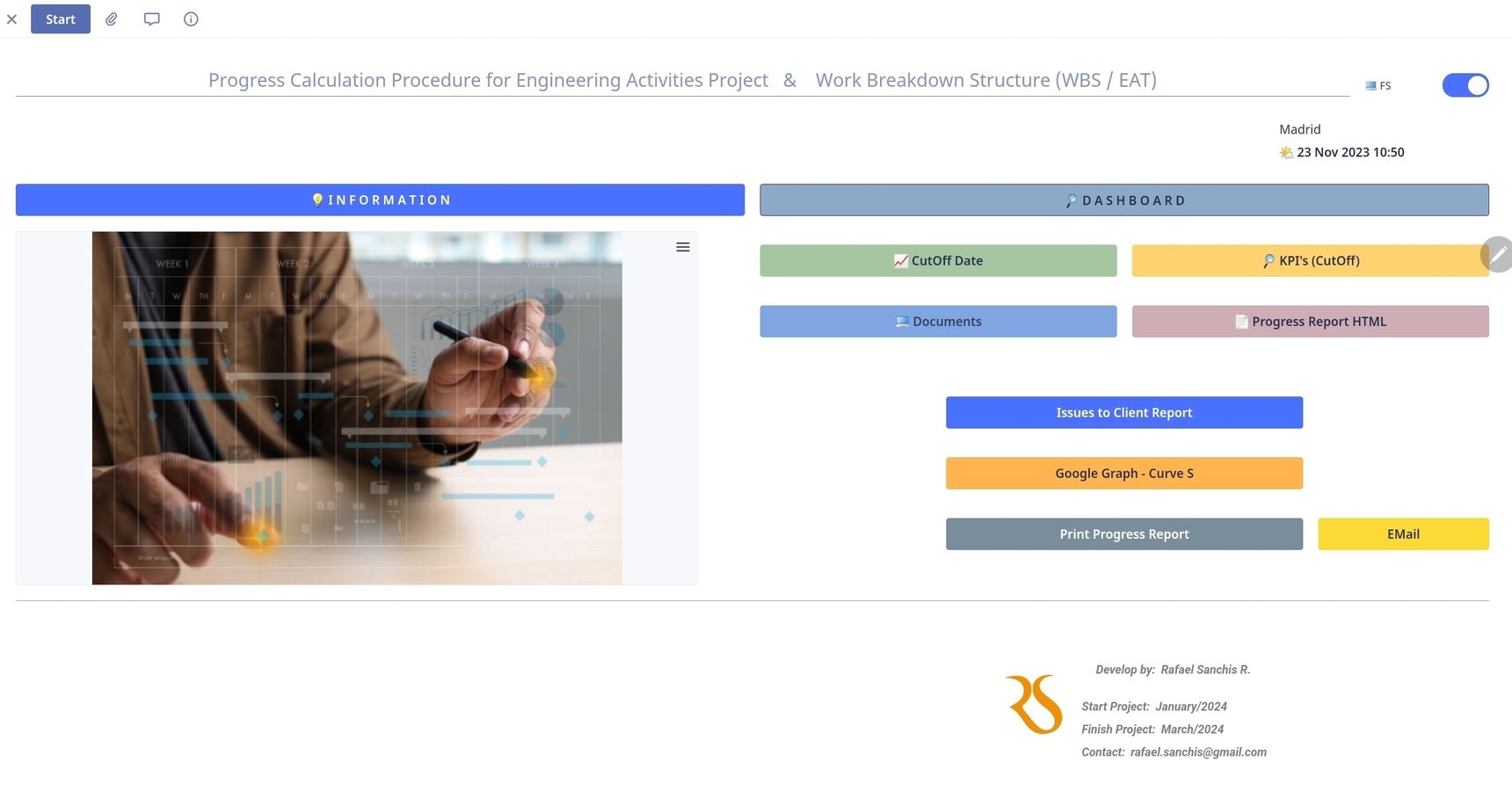Screen dimensions: 1512x805
Task: Open the comments speech bubble icon
Action: pyautogui.click(x=151, y=19)
